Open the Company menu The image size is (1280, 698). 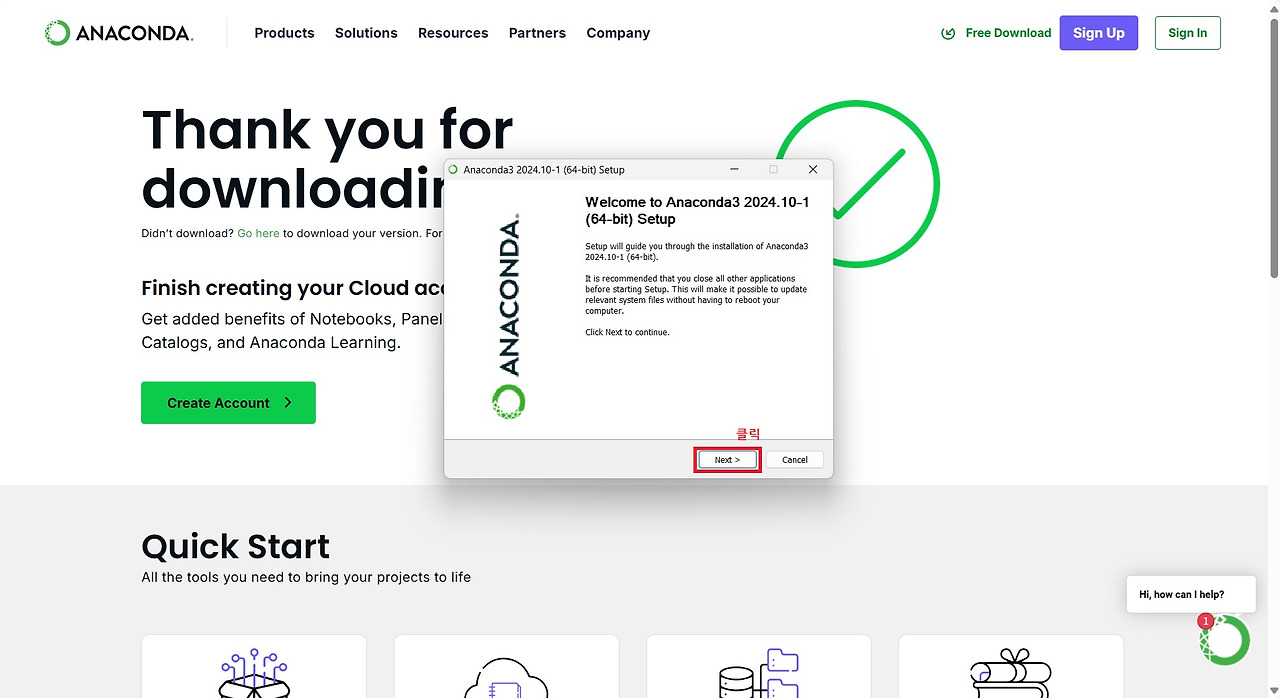[618, 33]
